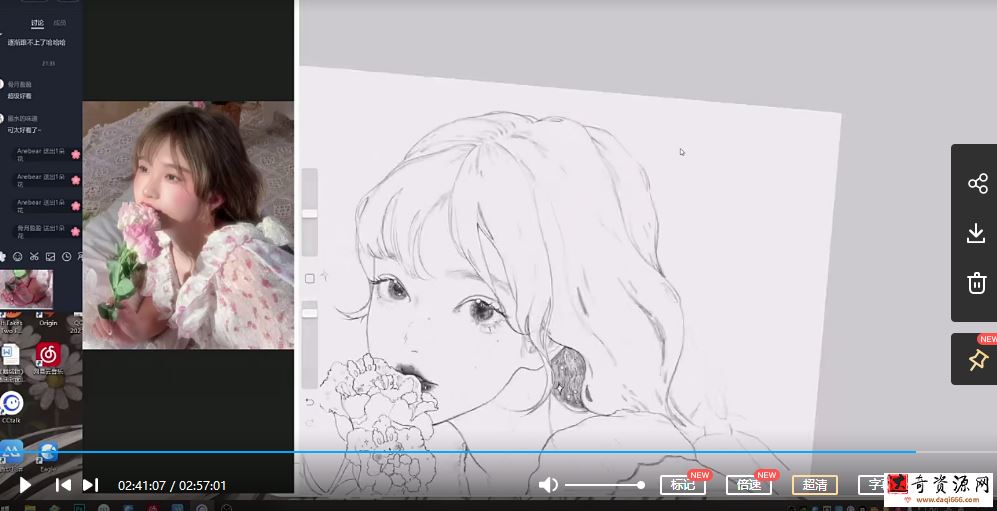The width and height of the screenshot is (997, 511).
Task: Skip to the next video
Action: click(90, 485)
